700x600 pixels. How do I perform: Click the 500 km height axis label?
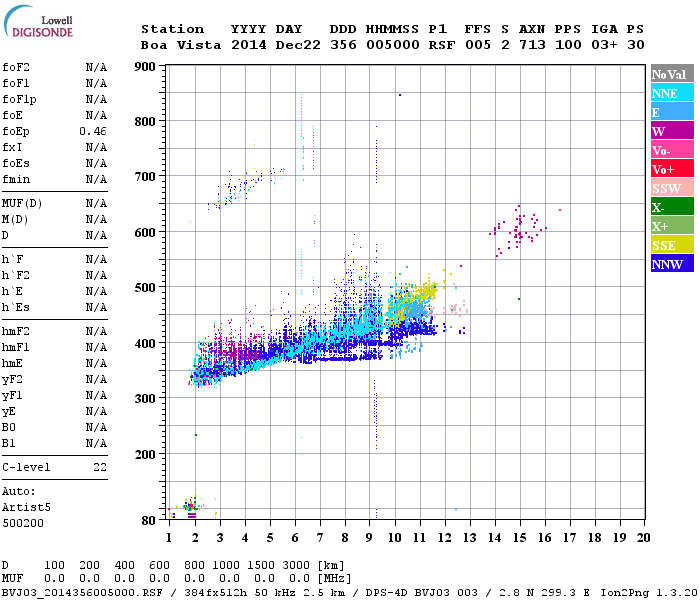[145, 288]
